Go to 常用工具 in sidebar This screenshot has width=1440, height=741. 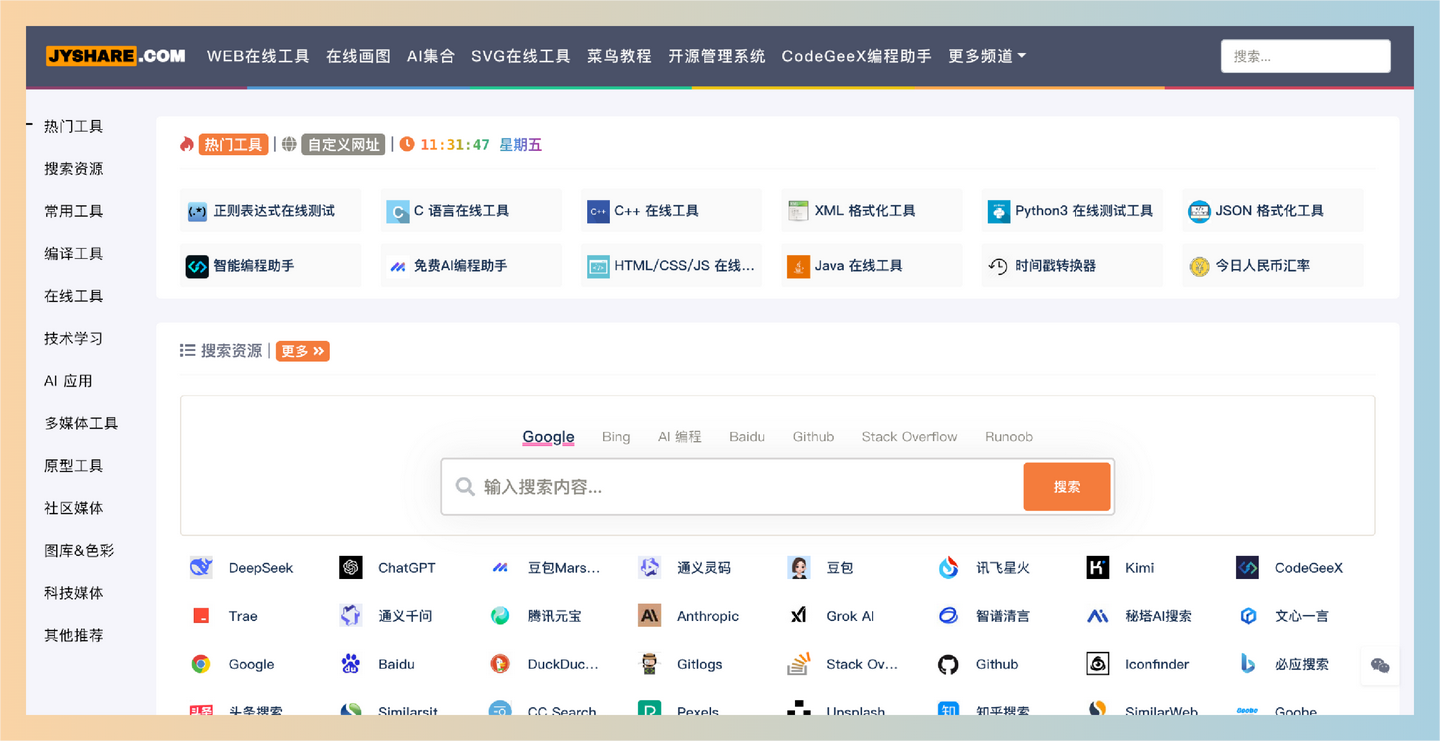point(74,211)
